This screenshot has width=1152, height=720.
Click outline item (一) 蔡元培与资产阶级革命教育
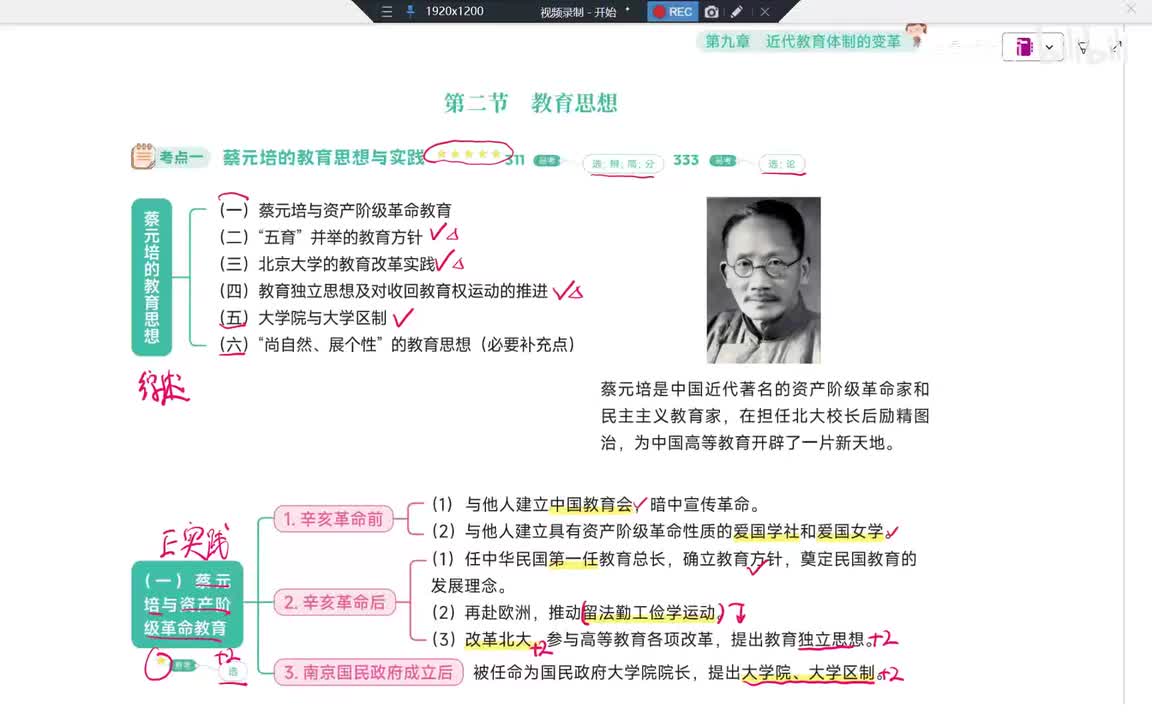click(336, 210)
